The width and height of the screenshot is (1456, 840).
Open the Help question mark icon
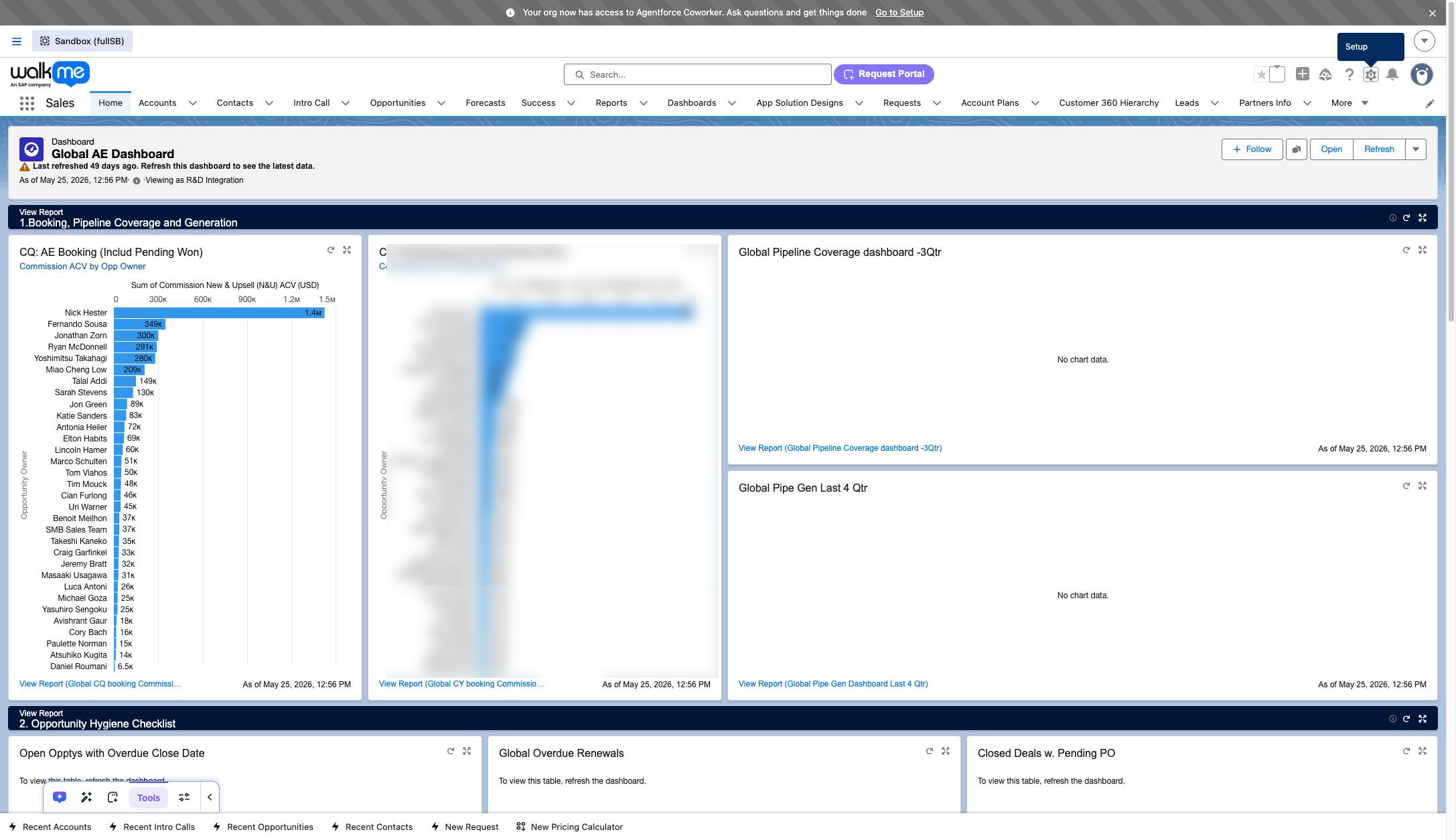point(1349,74)
